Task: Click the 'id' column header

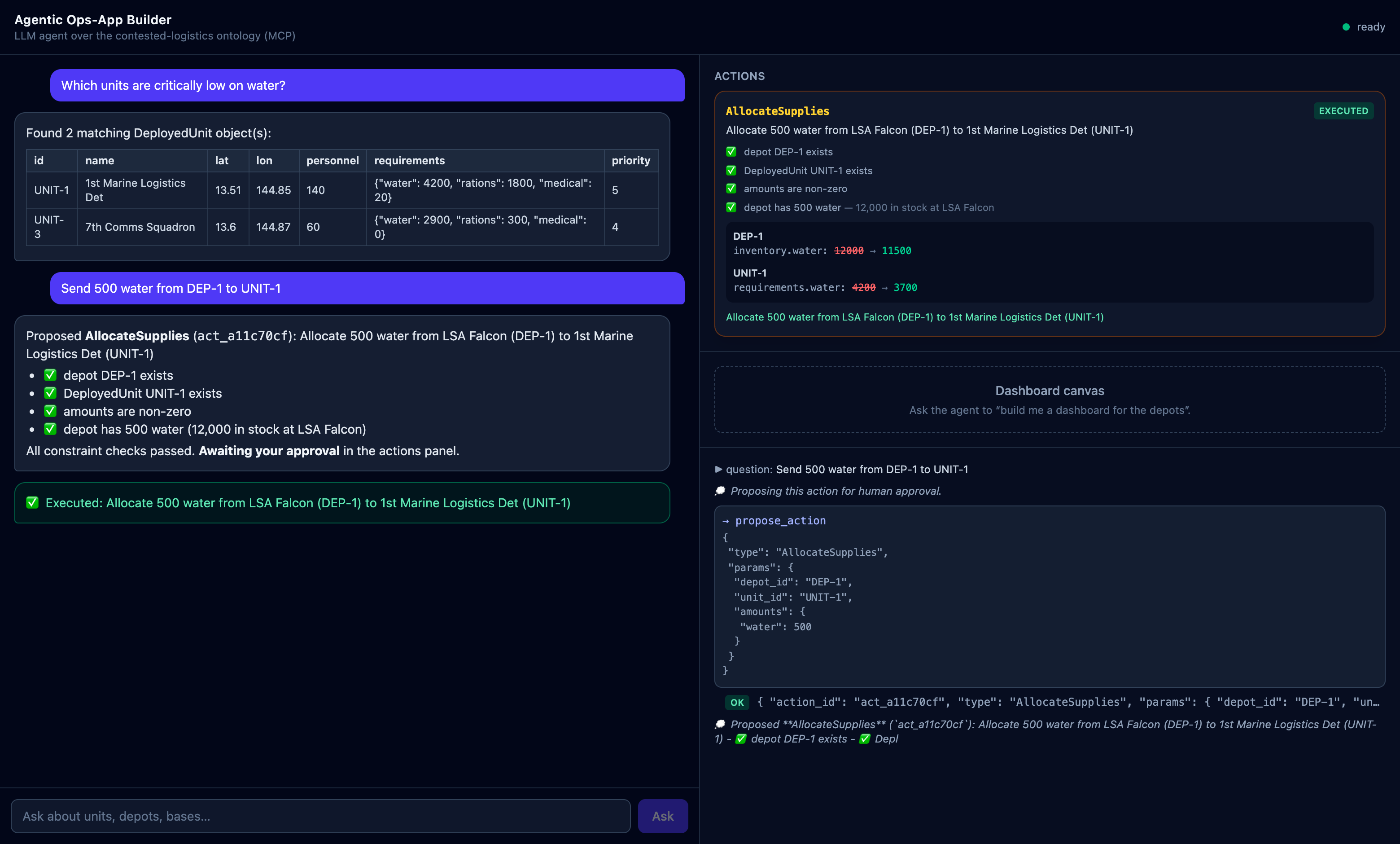Action: pos(52,160)
